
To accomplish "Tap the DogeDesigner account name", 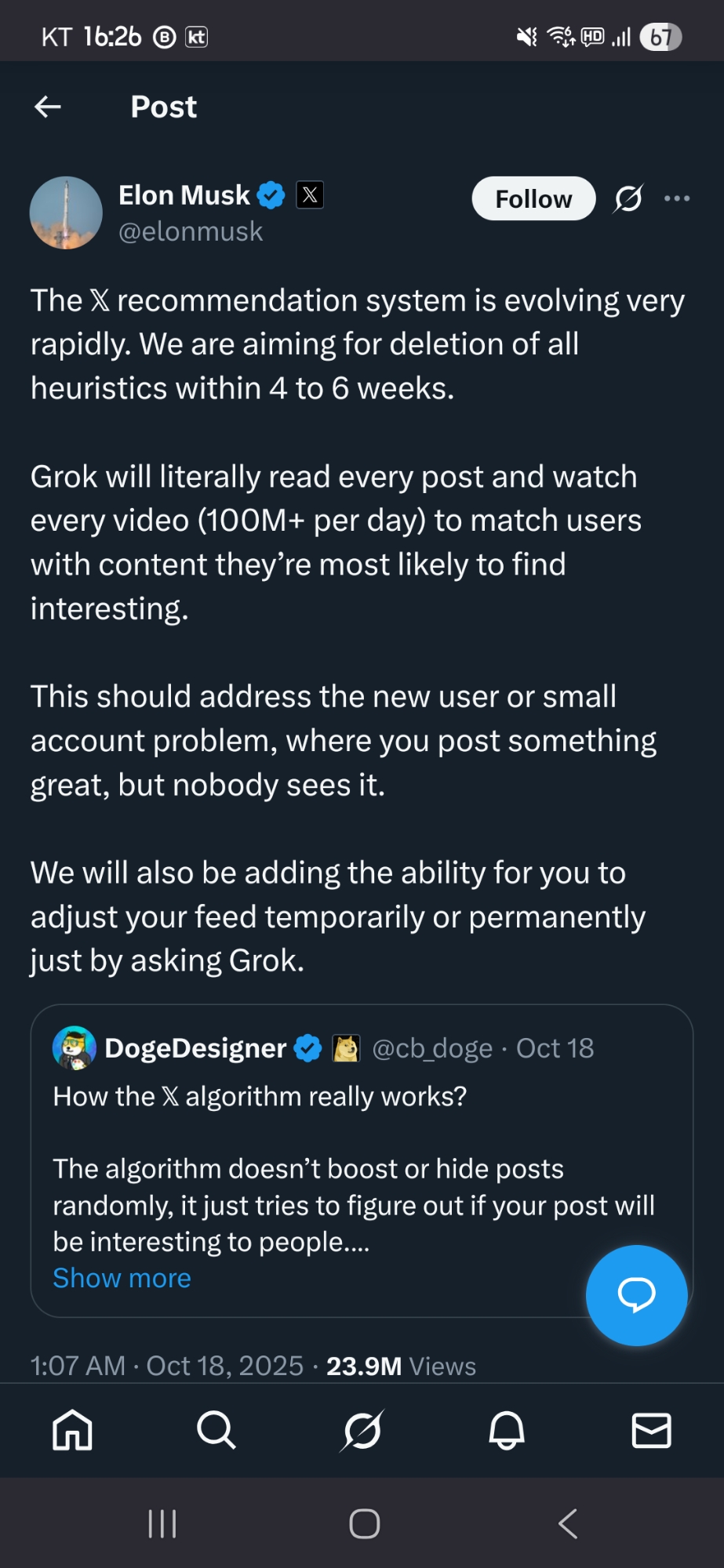I will click(195, 1048).
